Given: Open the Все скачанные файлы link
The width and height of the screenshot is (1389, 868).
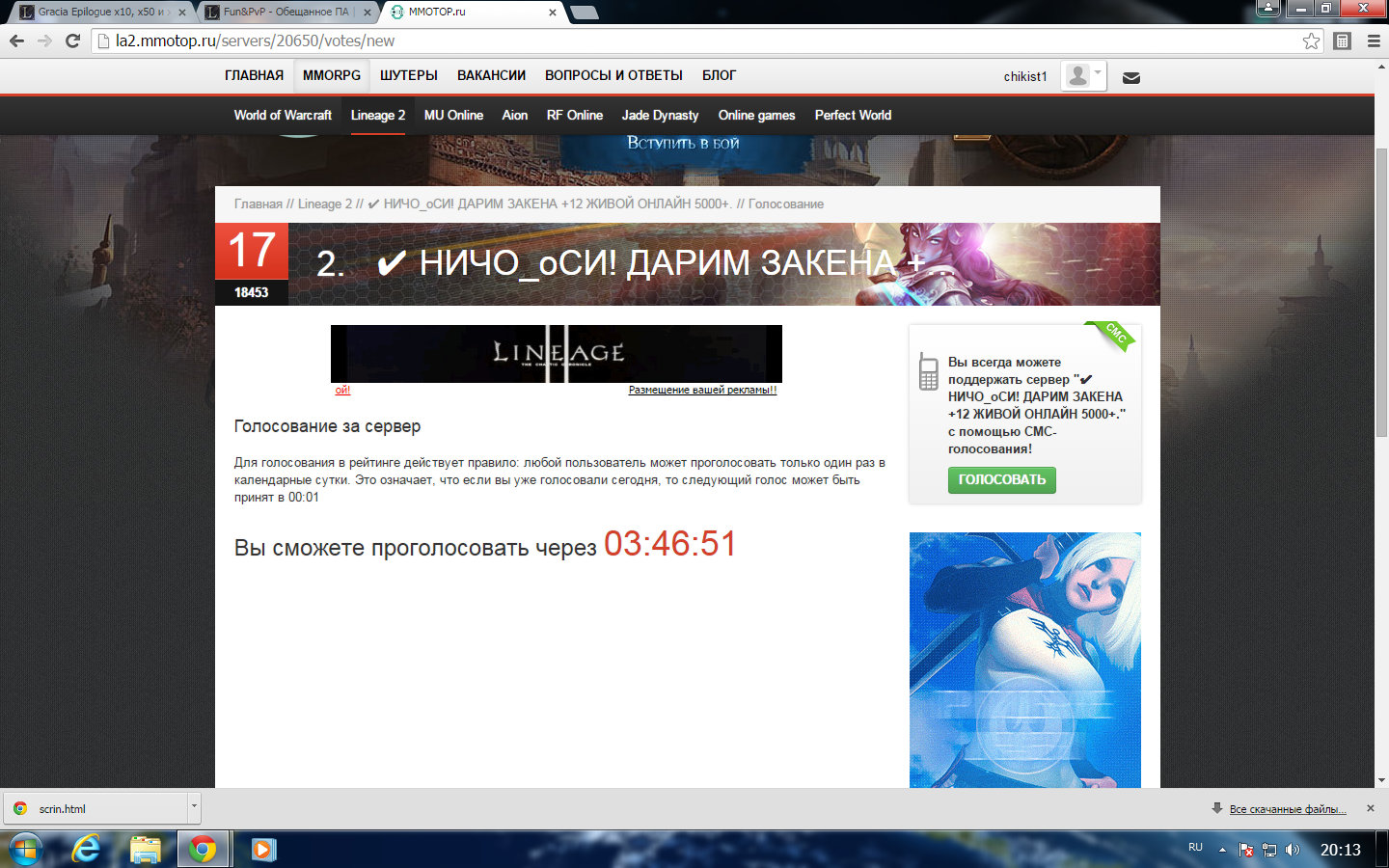Looking at the screenshot, I should pyautogui.click(x=1287, y=809).
